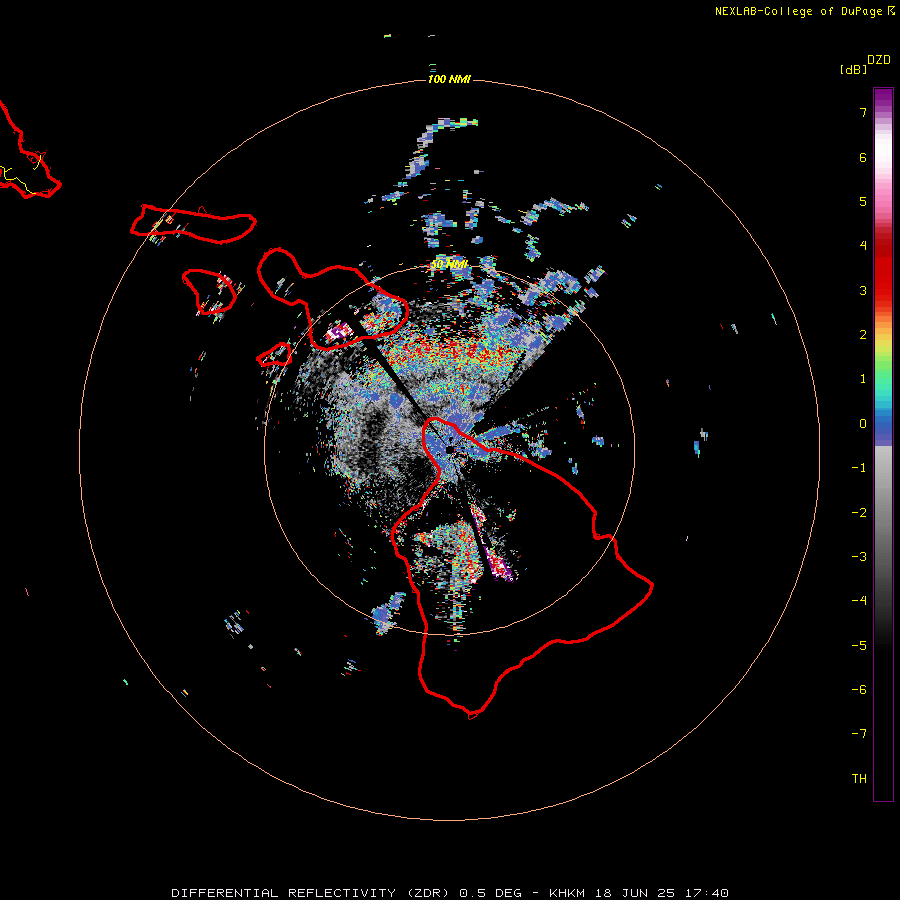Click the '-6' value on the color scale
900x900 pixels.
point(859,690)
